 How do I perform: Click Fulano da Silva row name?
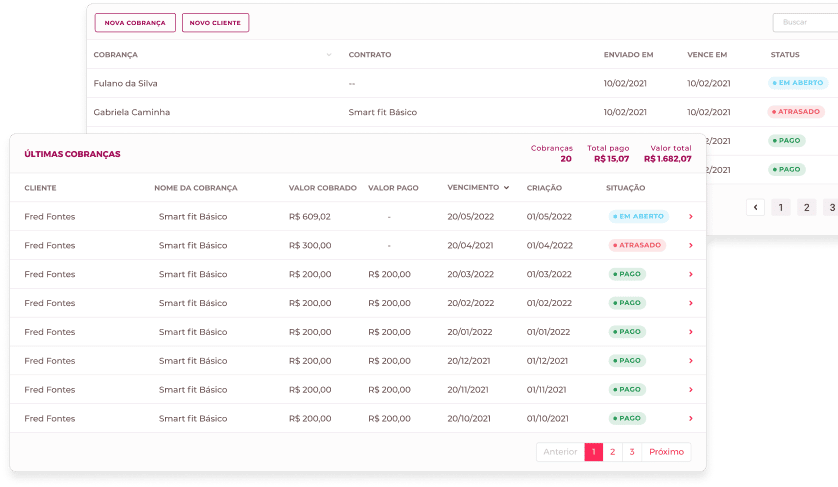pos(126,83)
